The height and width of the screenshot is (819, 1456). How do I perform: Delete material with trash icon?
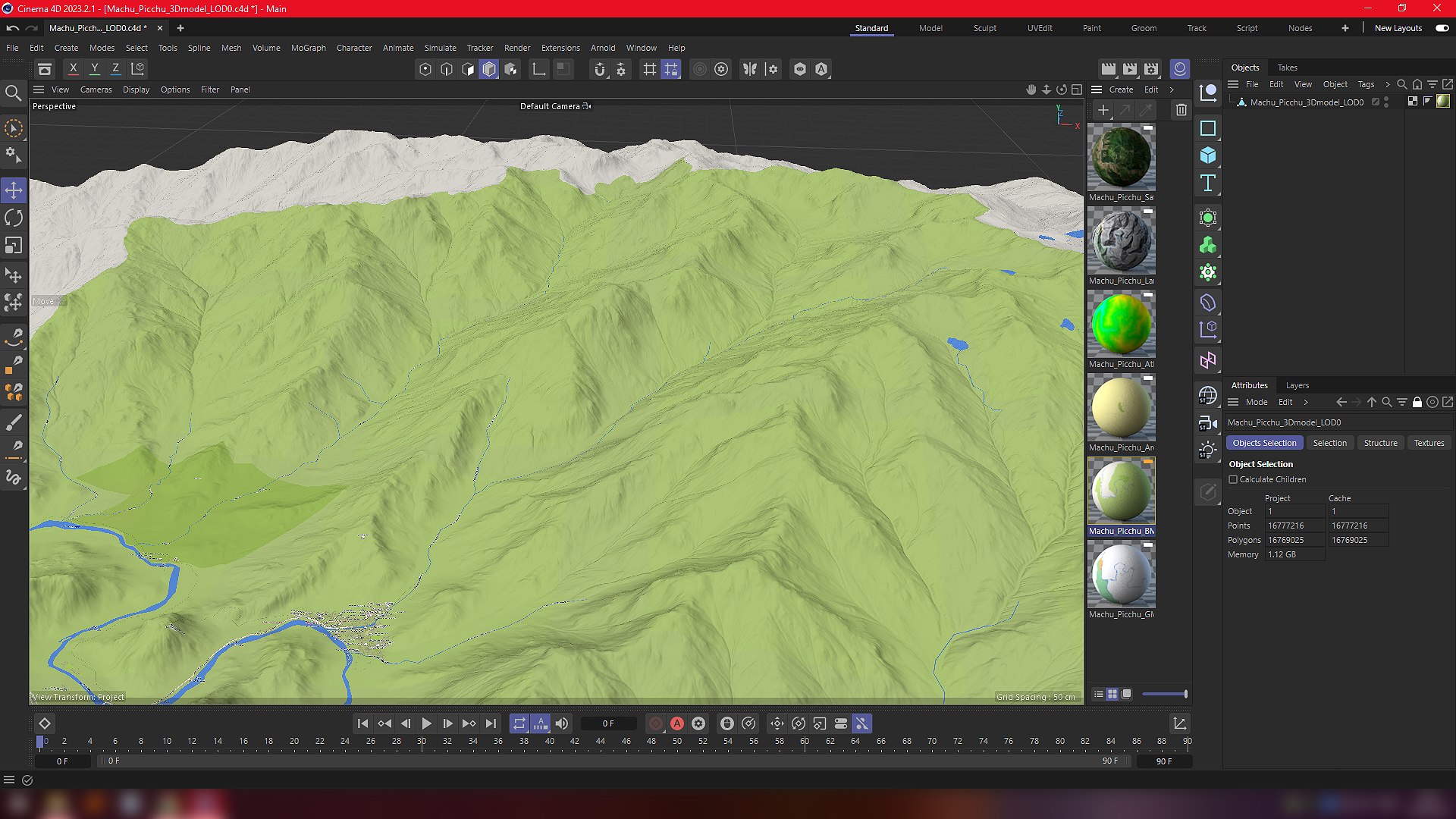click(x=1181, y=110)
